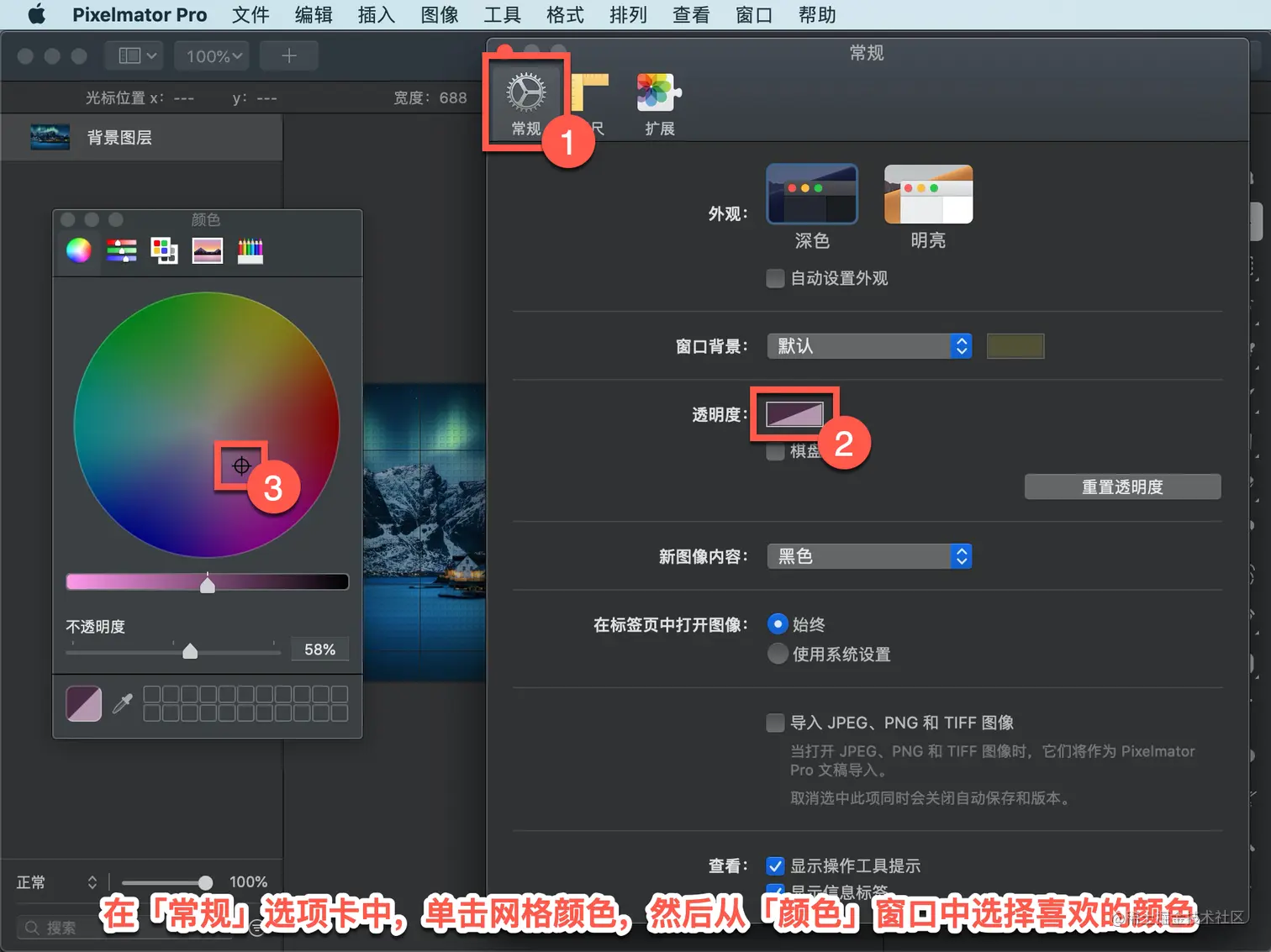Viewport: 1271px width, 952px height.
Task: Toggle the 棋盘 checkbox
Action: (x=775, y=451)
